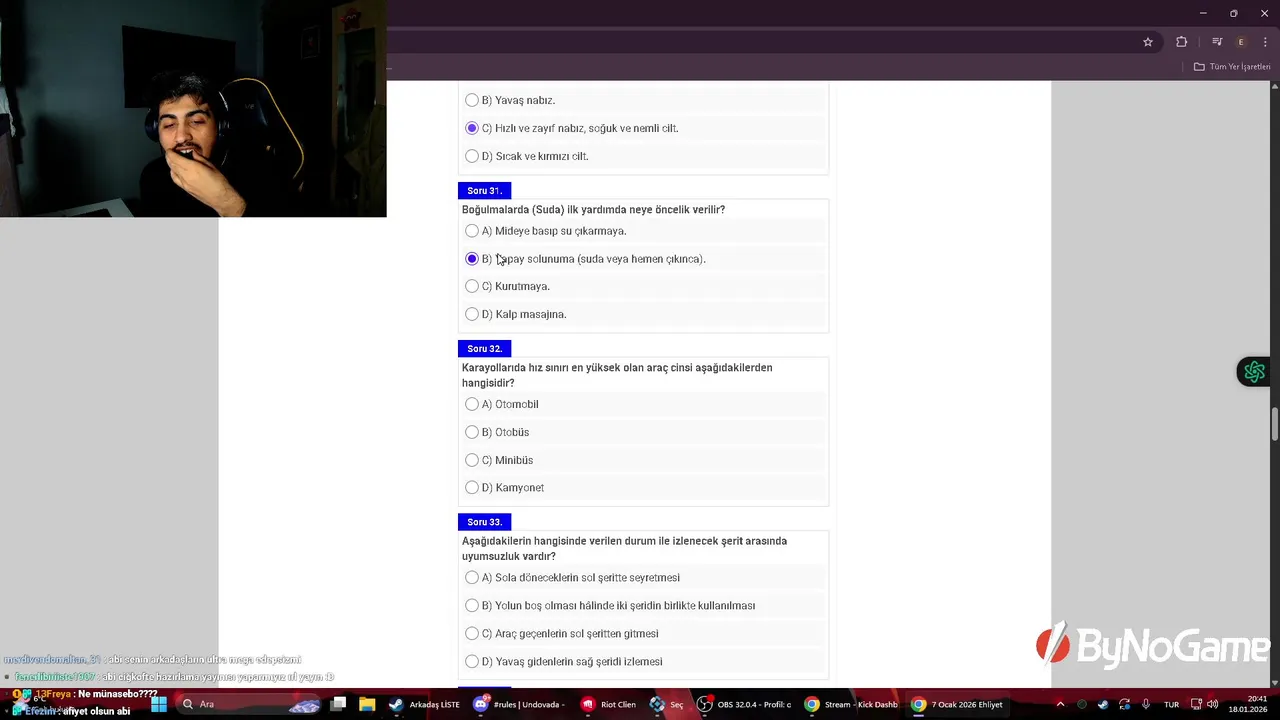The image size is (1280, 720).
Task: Open Steam Arkadaş LİSTE taskbar window
Action: click(x=425, y=704)
